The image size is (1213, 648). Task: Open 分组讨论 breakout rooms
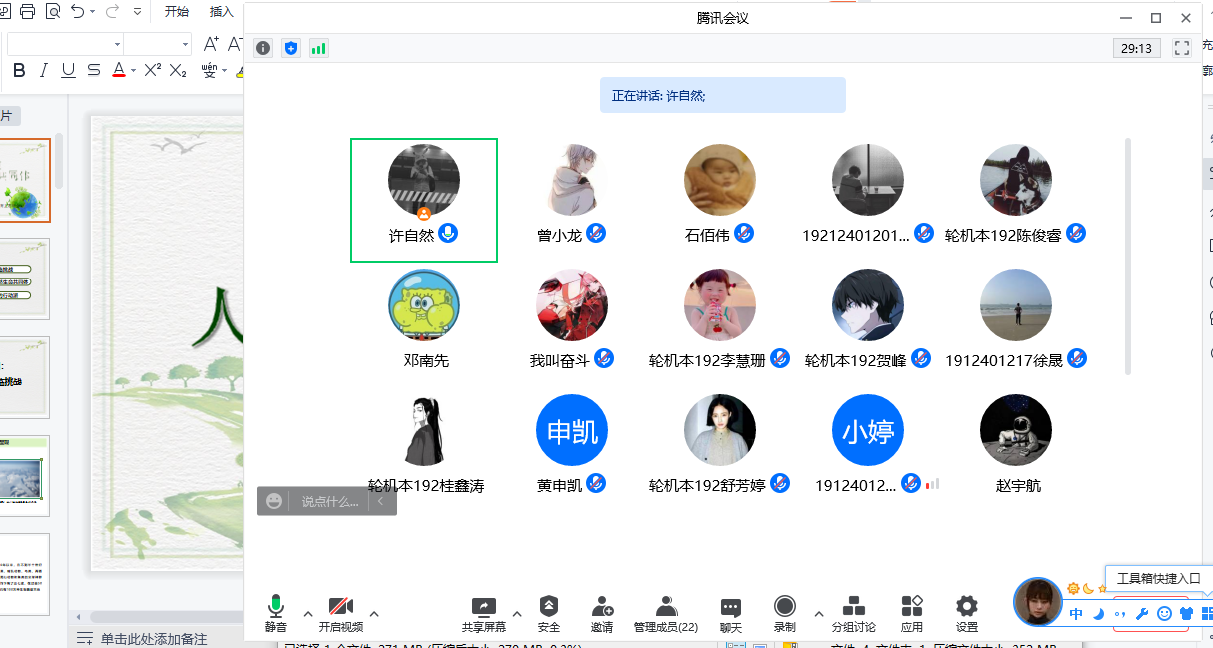(854, 612)
